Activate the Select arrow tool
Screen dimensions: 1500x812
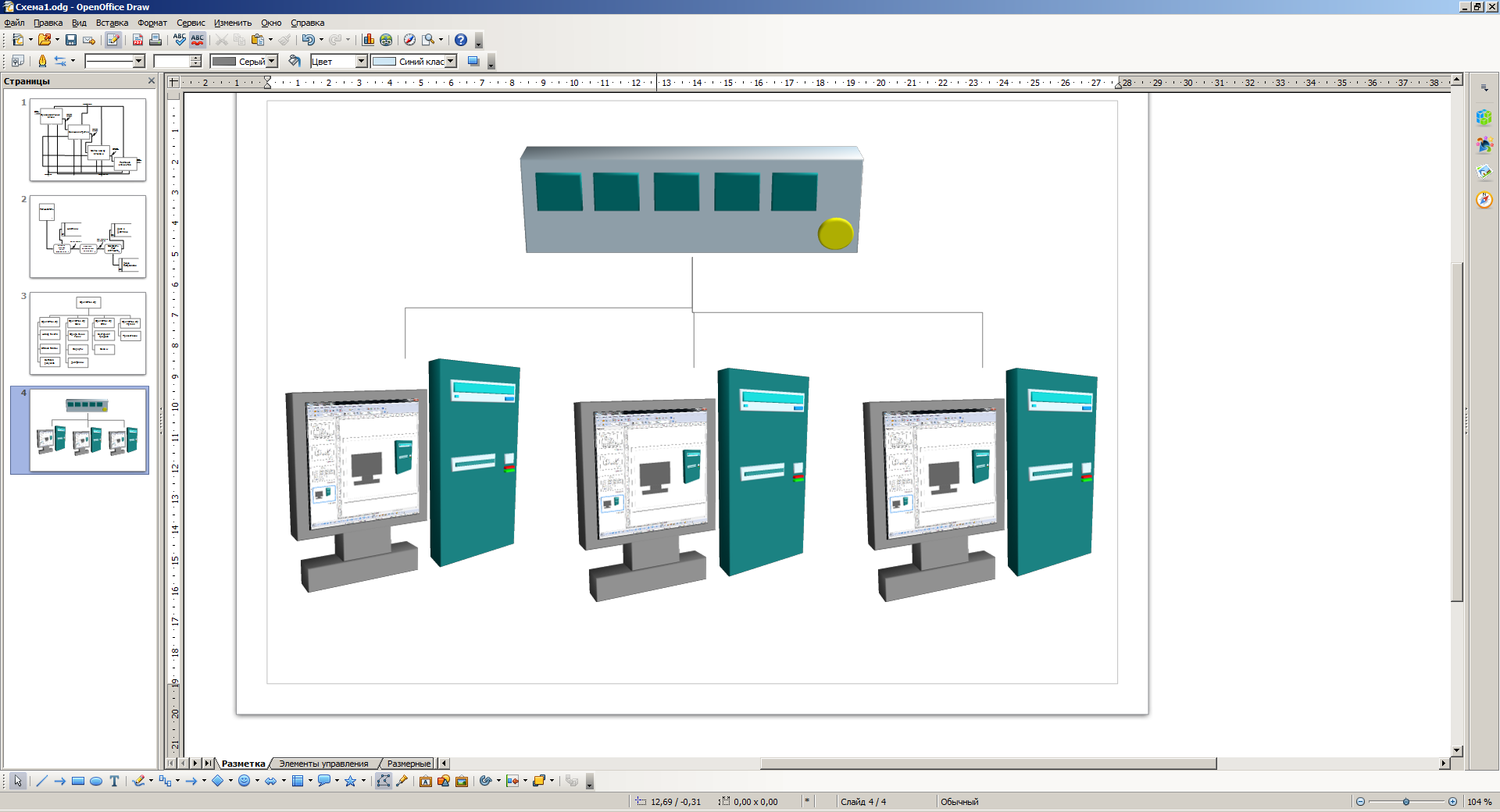pos(18,781)
